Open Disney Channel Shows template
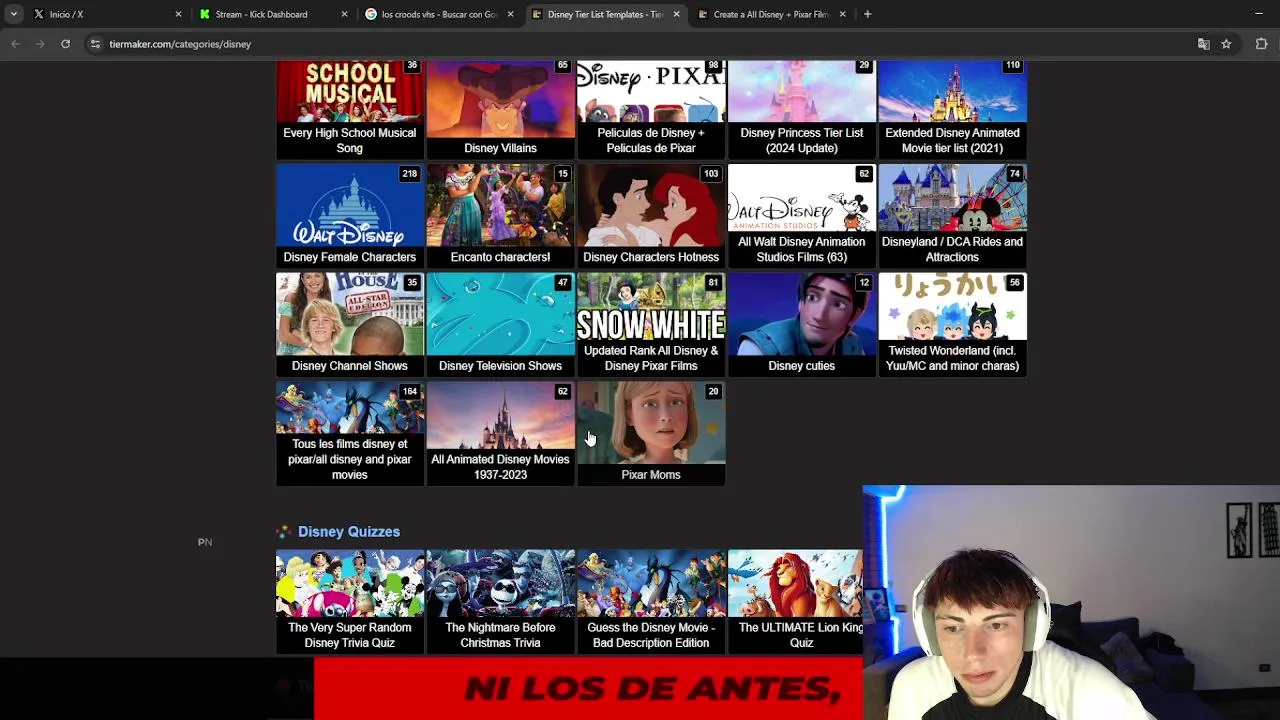The image size is (1280, 720). (x=349, y=325)
